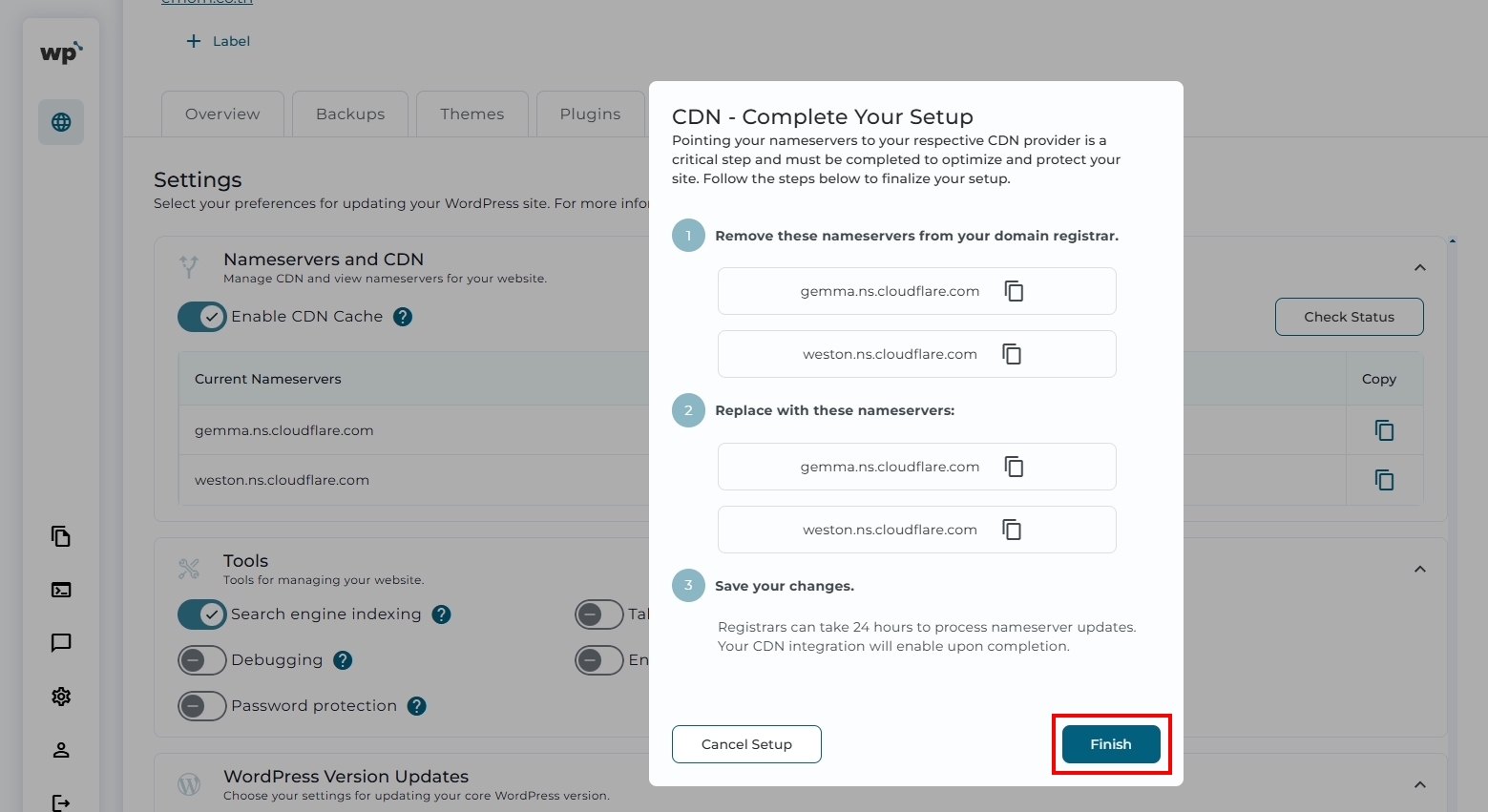This screenshot has height=812, width=1488.
Task: Open the terminal sidebar icon
Action: pos(61,590)
